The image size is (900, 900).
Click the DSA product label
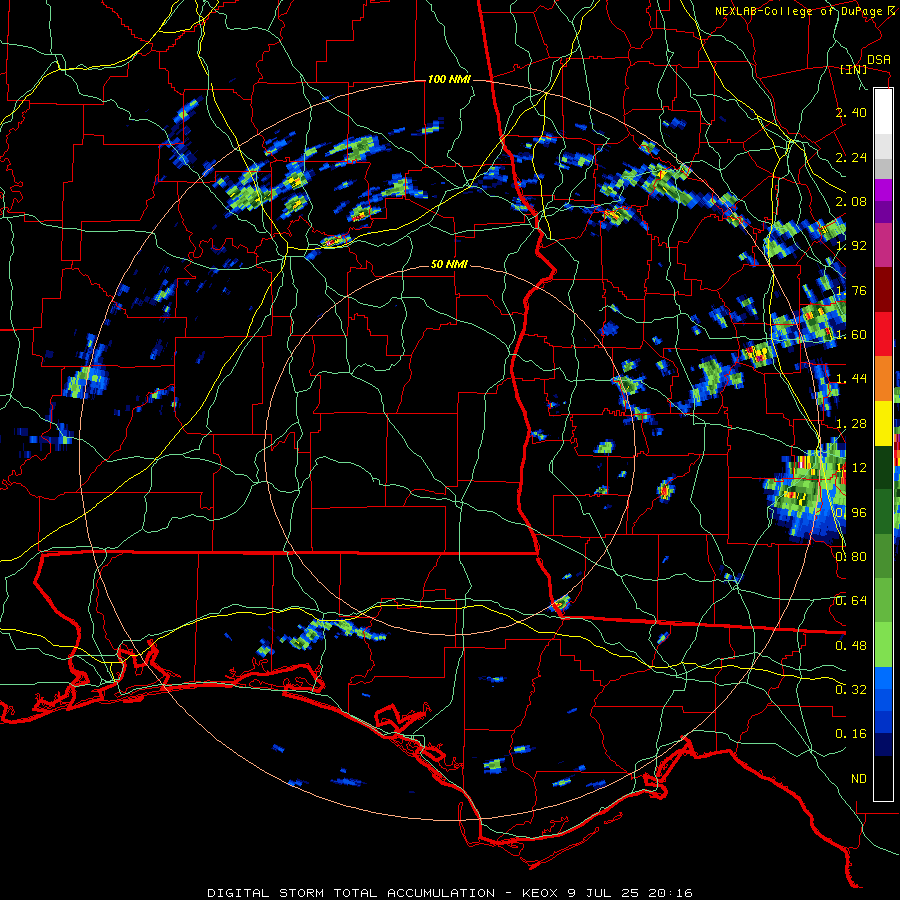tap(878, 59)
